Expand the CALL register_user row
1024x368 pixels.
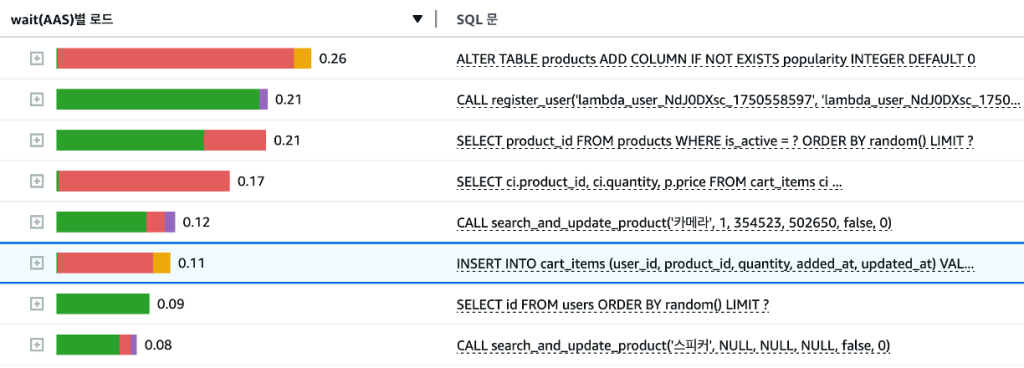click(37, 99)
